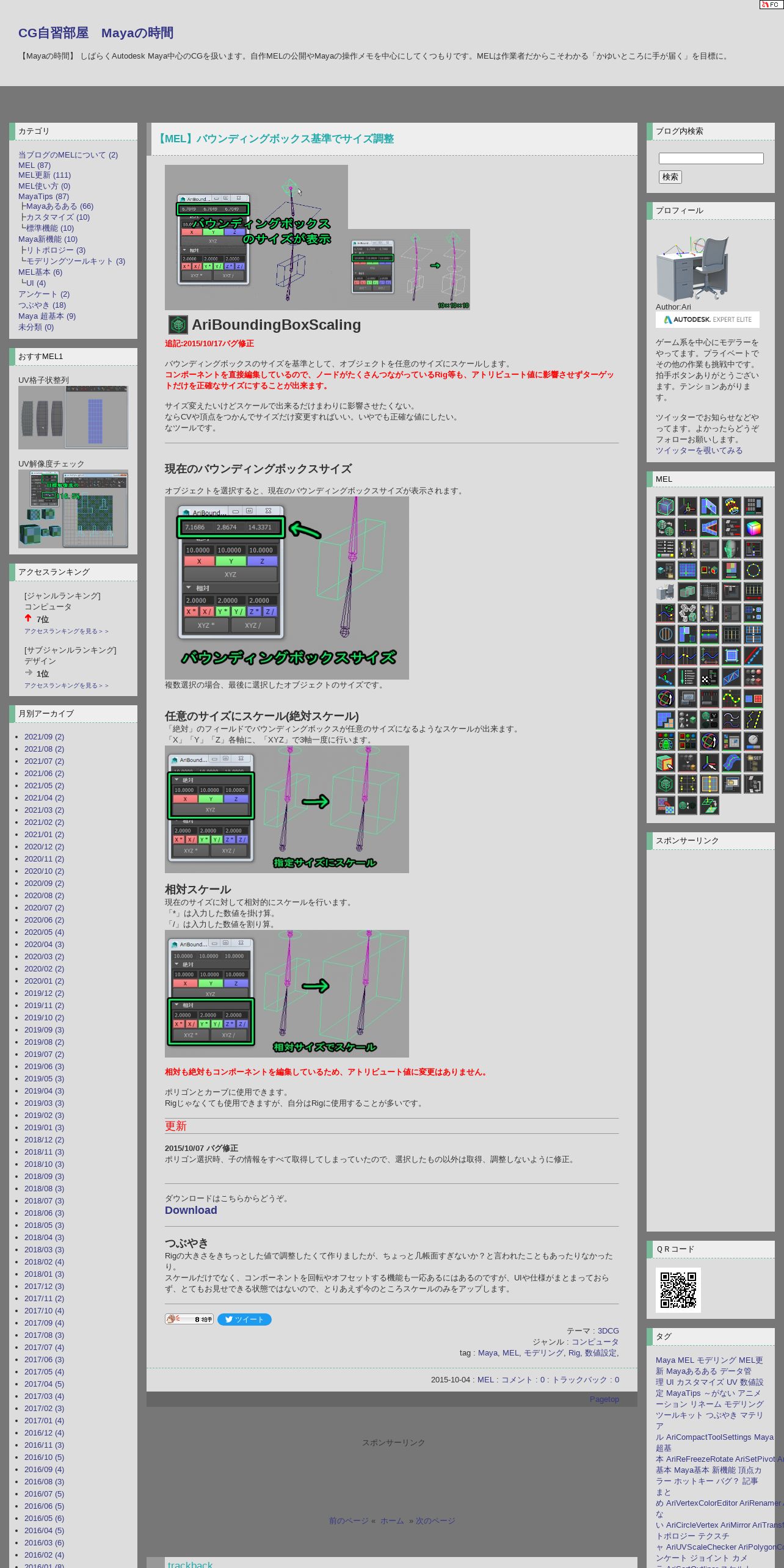Image resolution: width=784 pixels, height=1568 pixels.
Task: Click the UV格子状整列 thumbnail image
Action: 73,417
